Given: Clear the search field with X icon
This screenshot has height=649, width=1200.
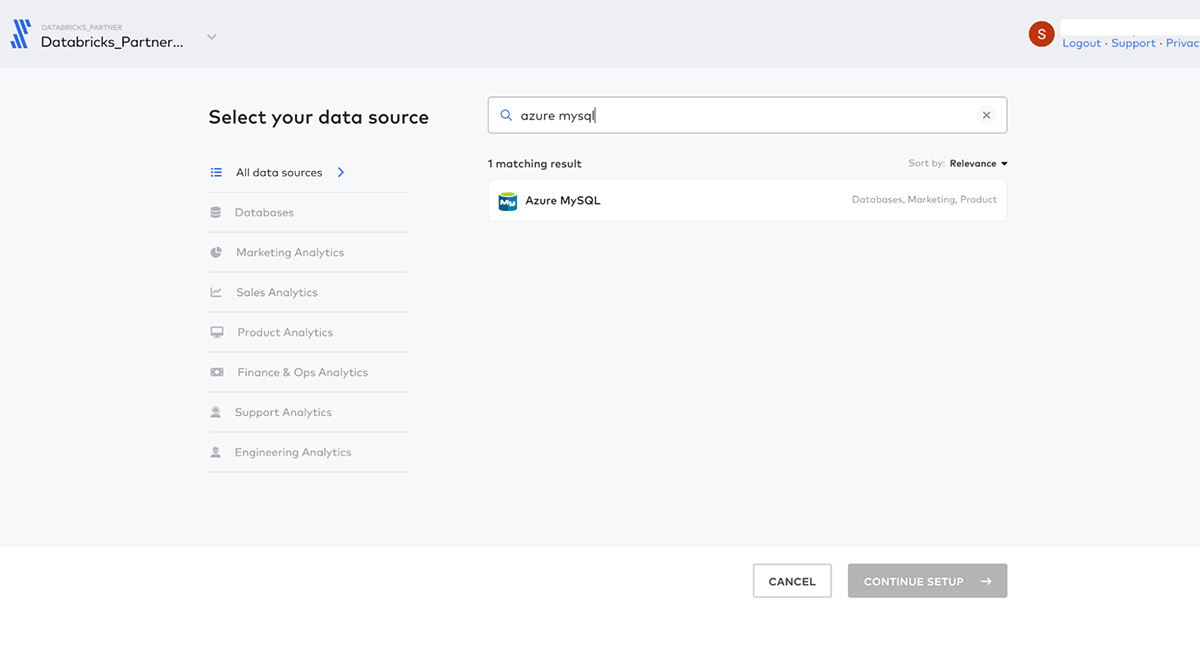Looking at the screenshot, I should pos(986,116).
